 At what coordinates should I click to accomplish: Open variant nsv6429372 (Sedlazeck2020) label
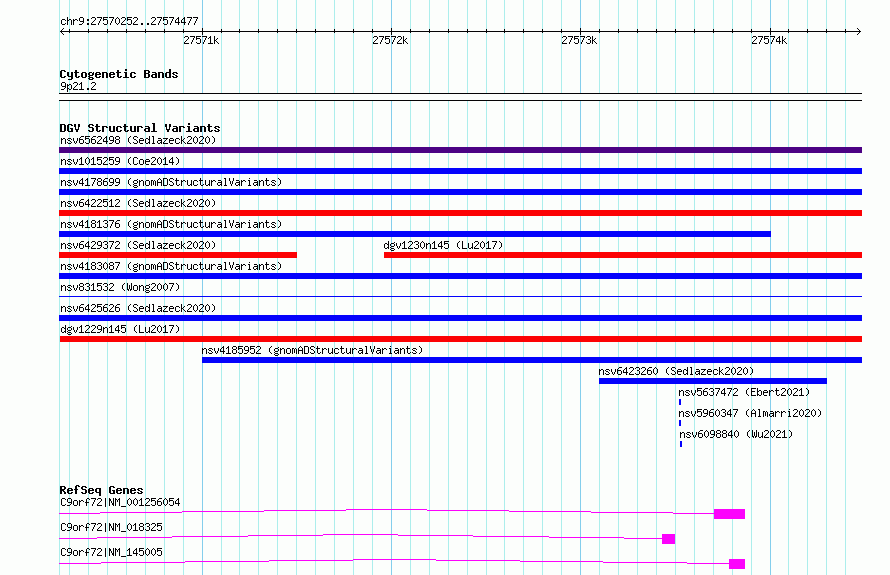[x=138, y=245]
